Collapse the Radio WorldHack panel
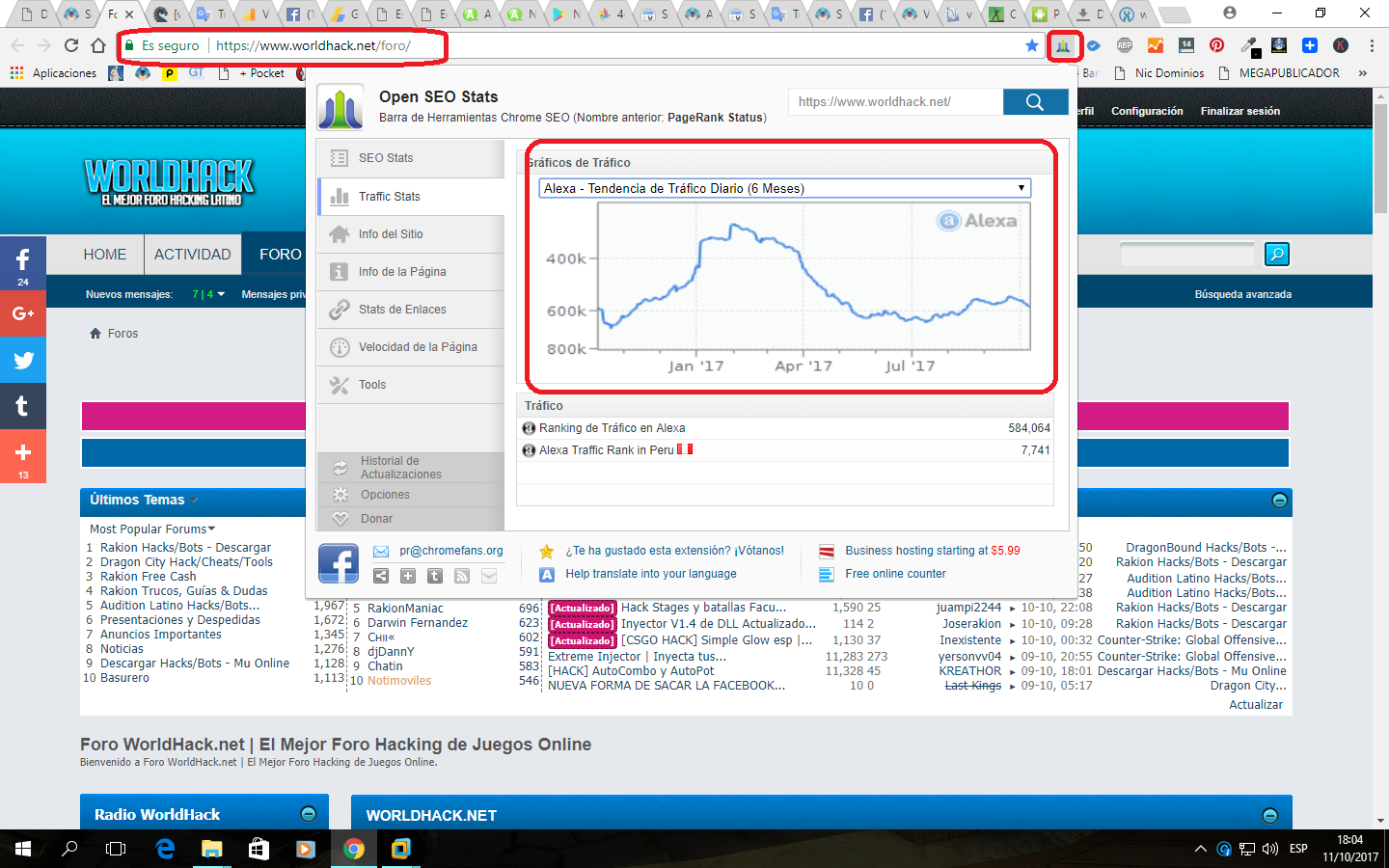Viewport: 1389px width, 868px height. [x=309, y=814]
